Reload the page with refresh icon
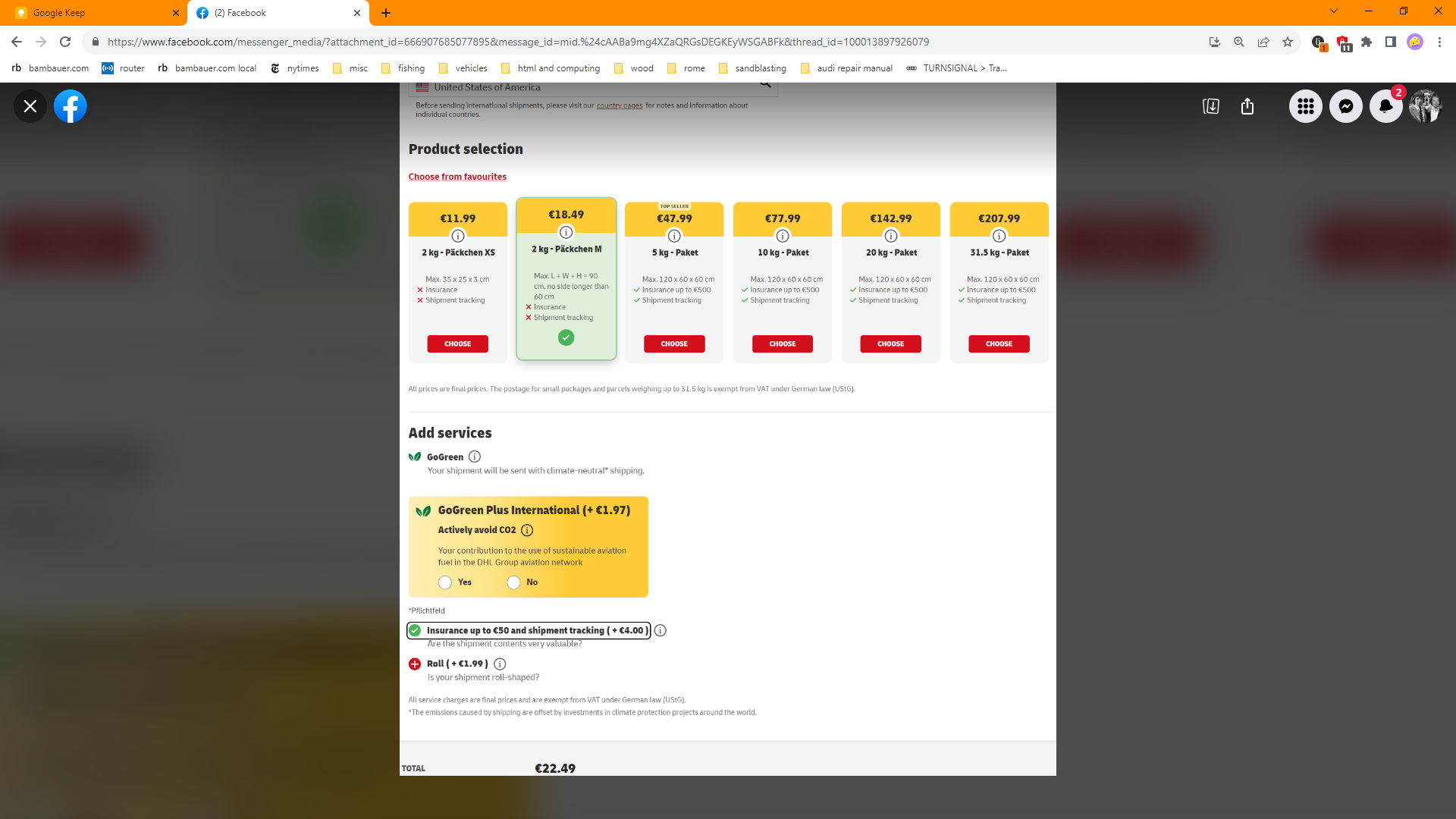 [65, 42]
